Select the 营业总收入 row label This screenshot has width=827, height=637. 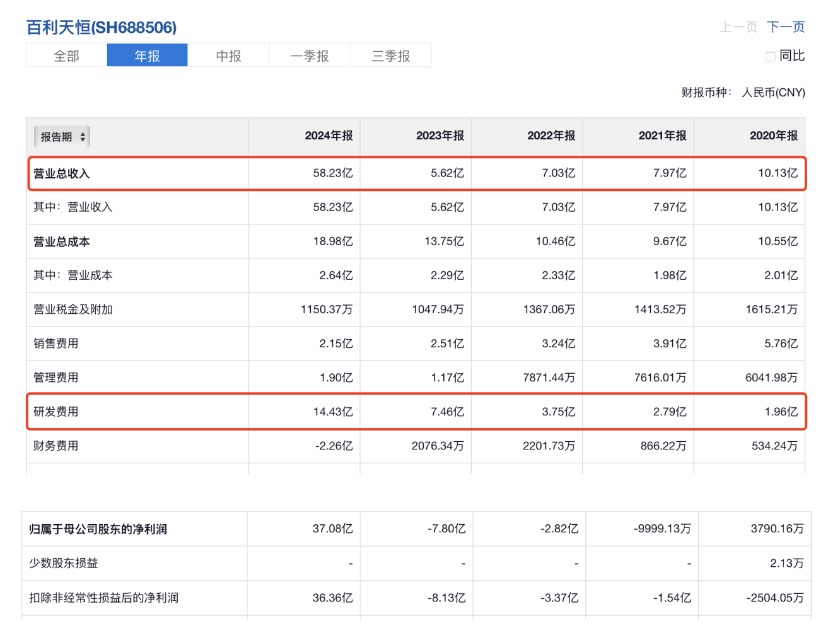point(62,173)
